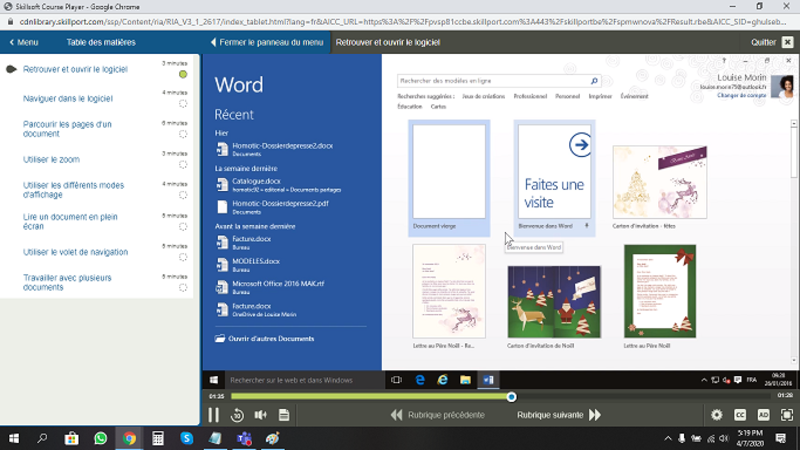Open lesson Naviguer dans le logiciel
This screenshot has height=450, width=800.
pyautogui.click(x=67, y=98)
